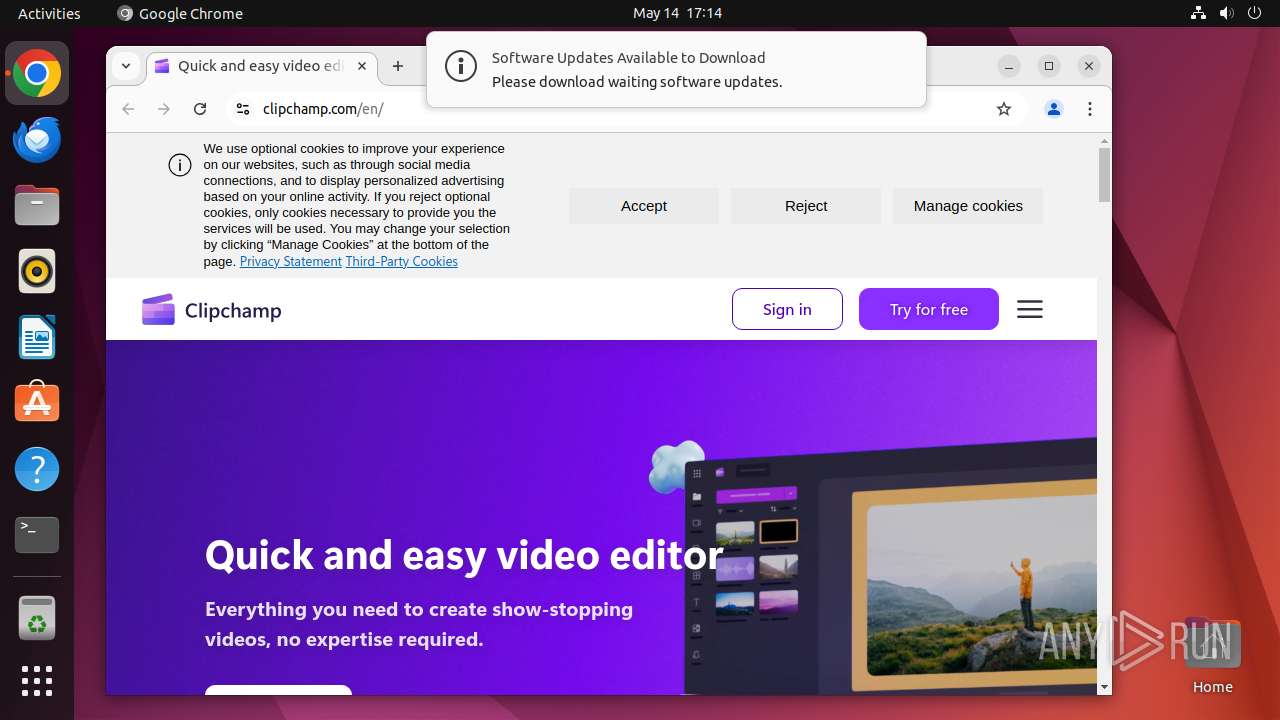Open the Help icon in dock
1280x720 pixels.
coord(37,469)
